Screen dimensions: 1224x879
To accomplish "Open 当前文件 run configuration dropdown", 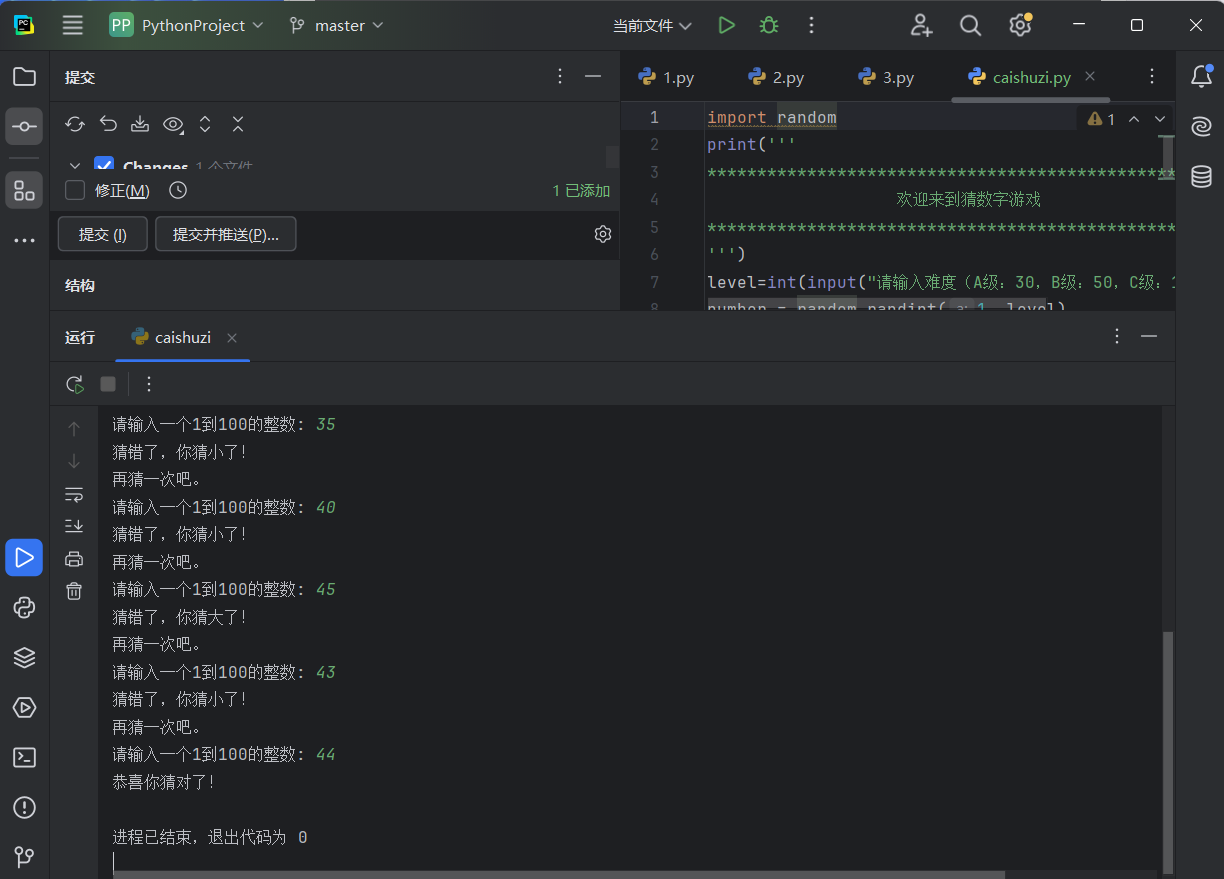I will 652,25.
